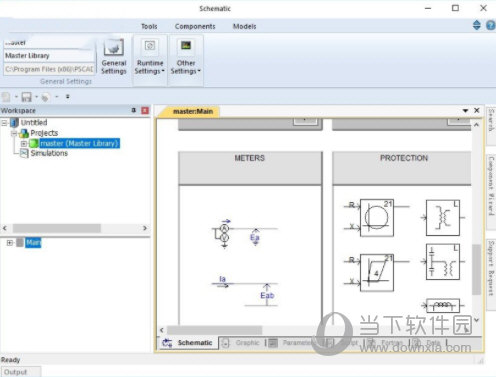Select the current transformer protection component

tap(443, 218)
